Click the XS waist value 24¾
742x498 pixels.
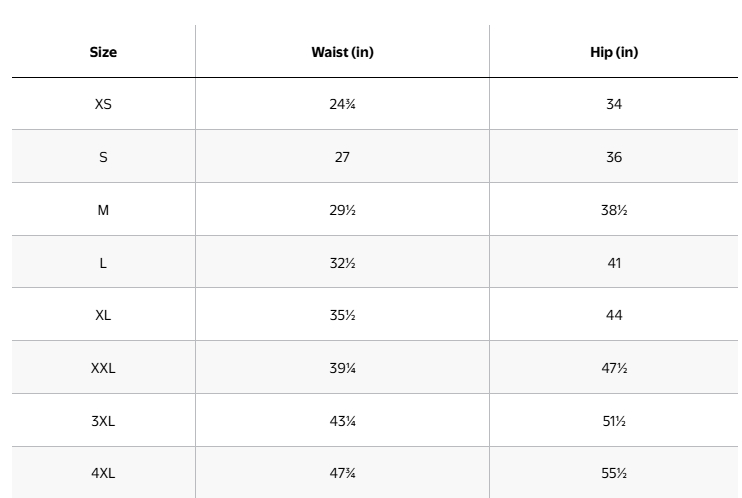tap(342, 104)
